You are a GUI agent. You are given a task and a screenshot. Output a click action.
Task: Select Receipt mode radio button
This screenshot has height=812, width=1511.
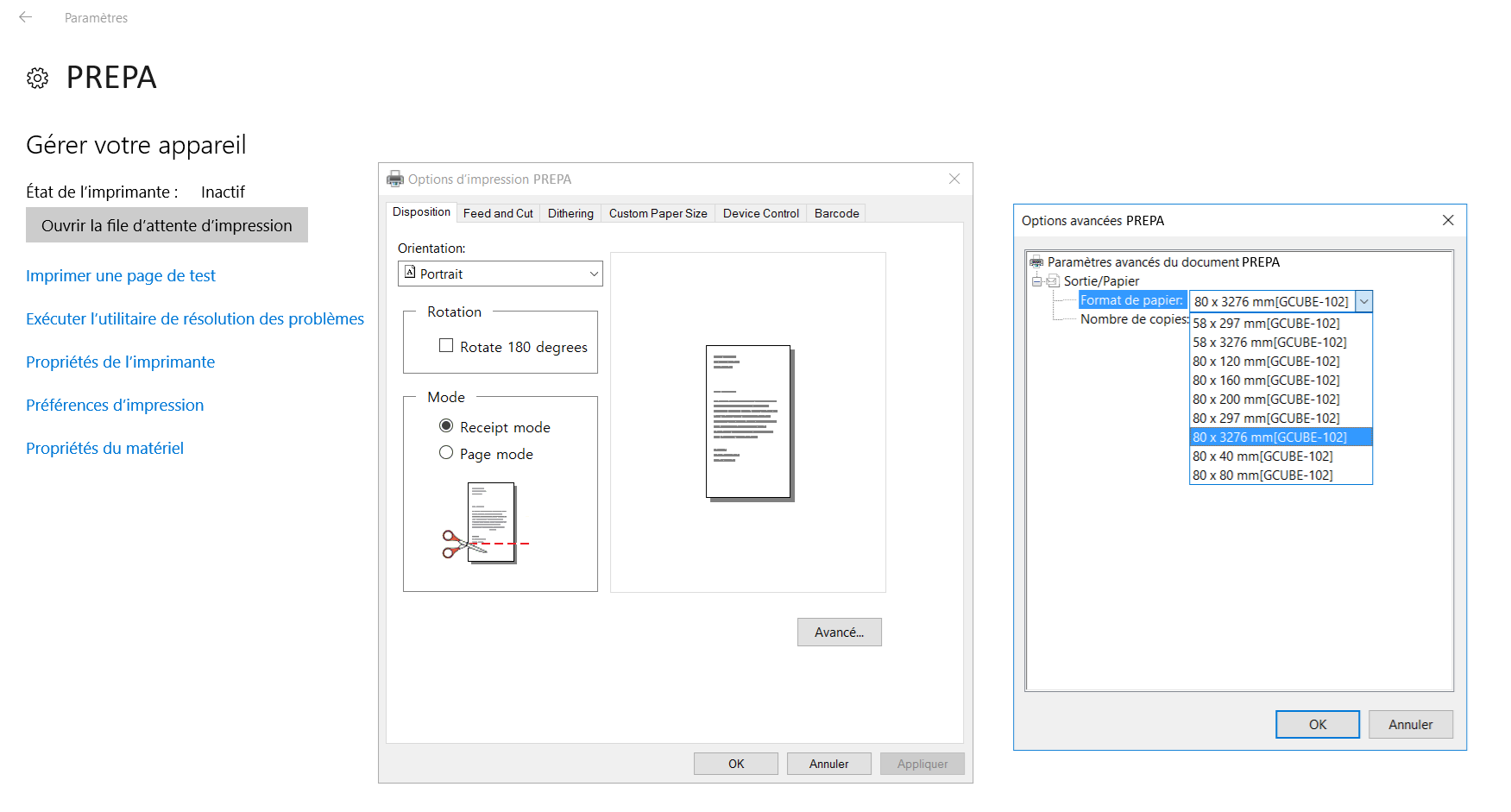[446, 426]
